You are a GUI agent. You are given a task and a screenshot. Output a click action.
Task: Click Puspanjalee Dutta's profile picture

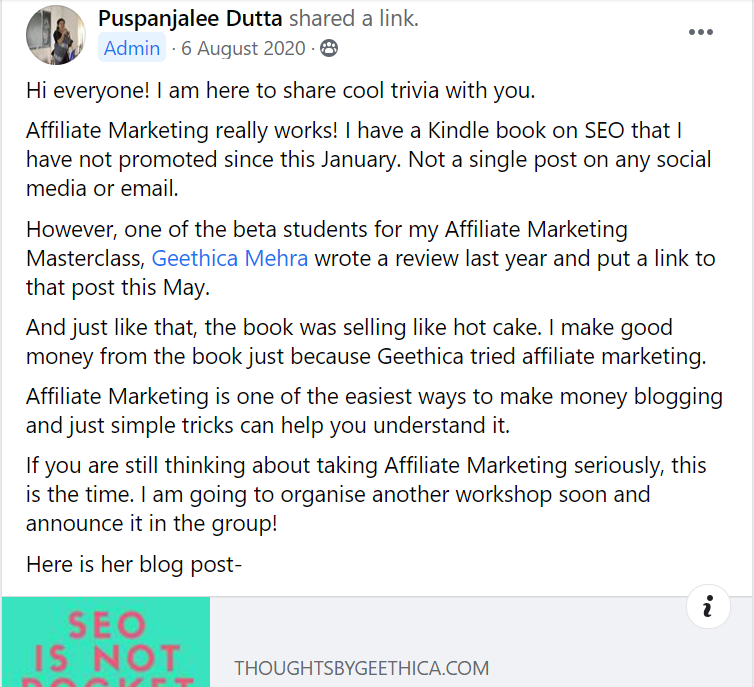pos(61,35)
